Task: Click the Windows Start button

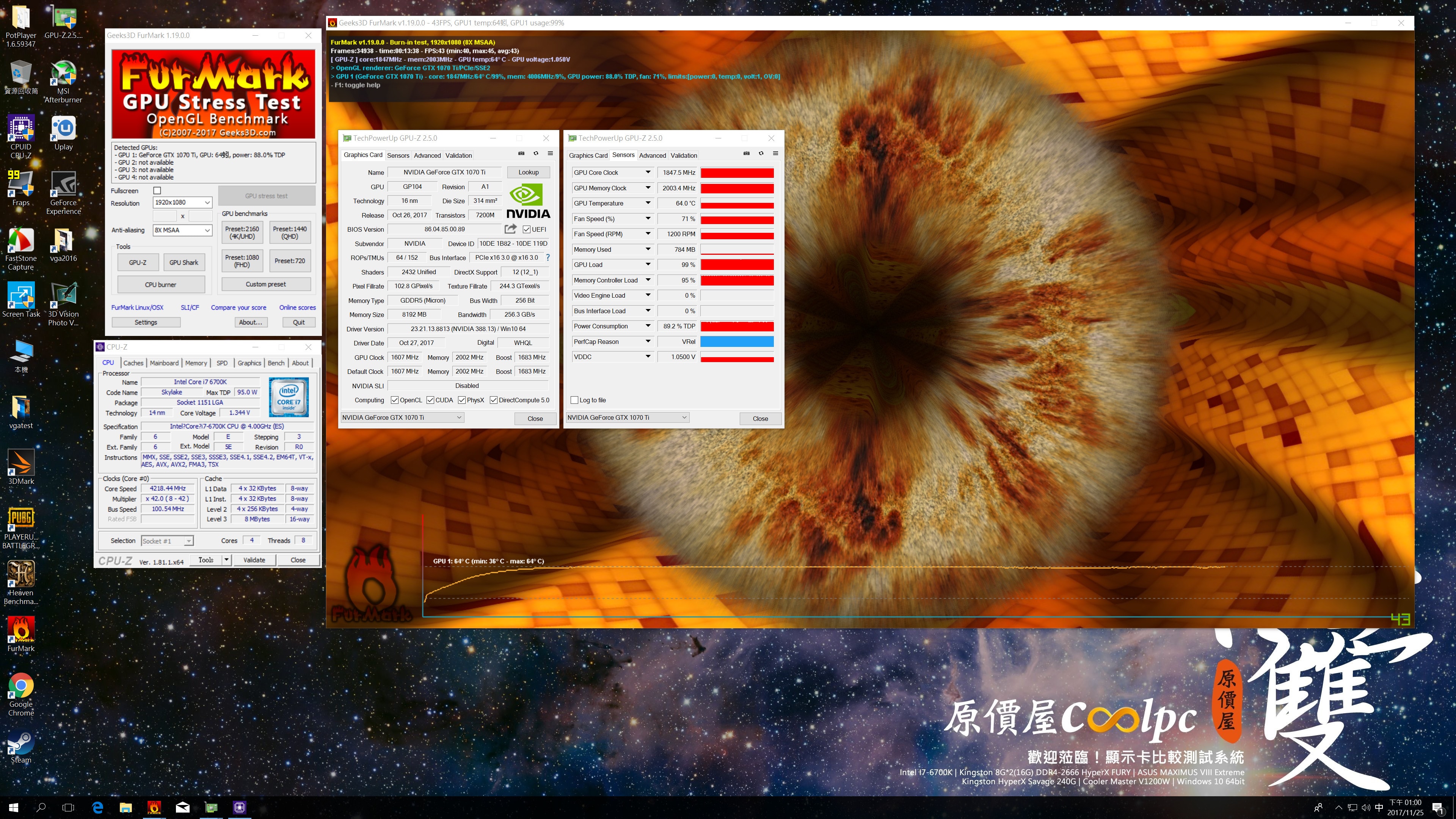Action: point(14,807)
